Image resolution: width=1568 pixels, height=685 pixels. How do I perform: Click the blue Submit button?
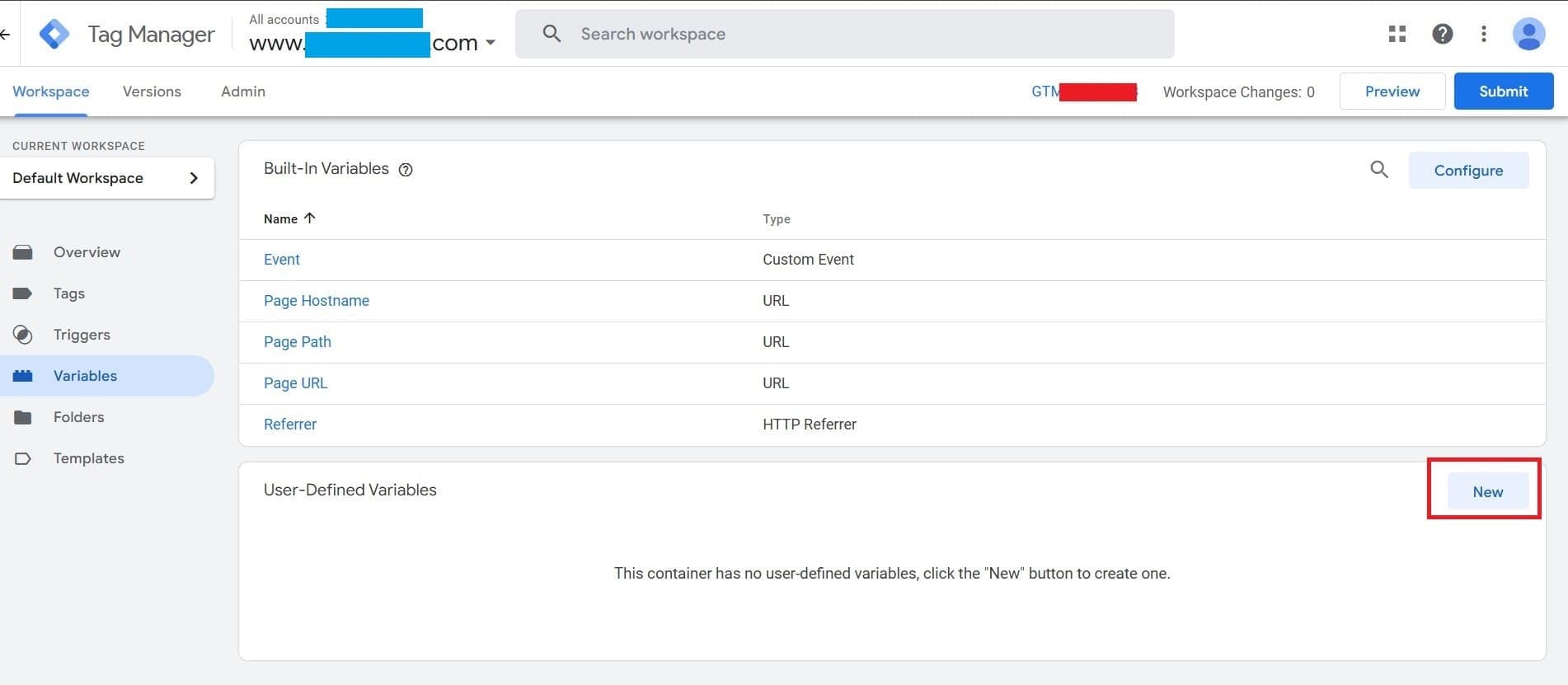click(1503, 91)
